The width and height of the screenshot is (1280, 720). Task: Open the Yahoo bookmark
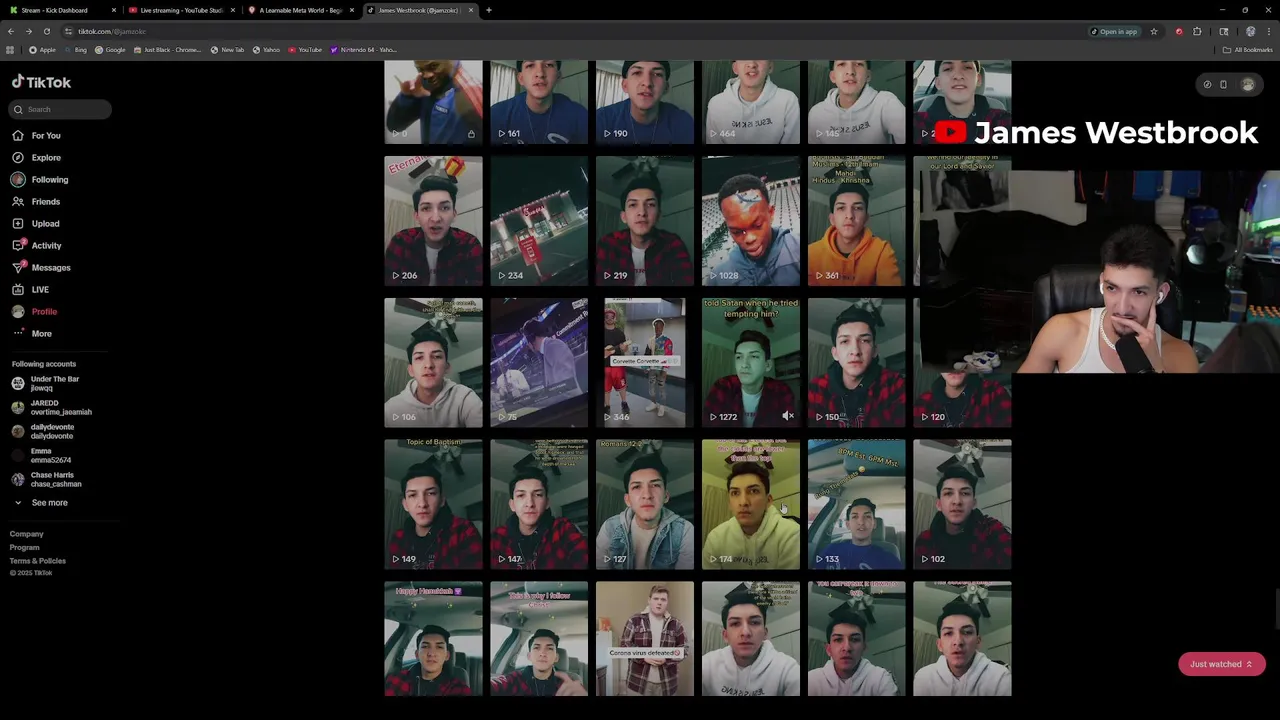tap(266, 50)
